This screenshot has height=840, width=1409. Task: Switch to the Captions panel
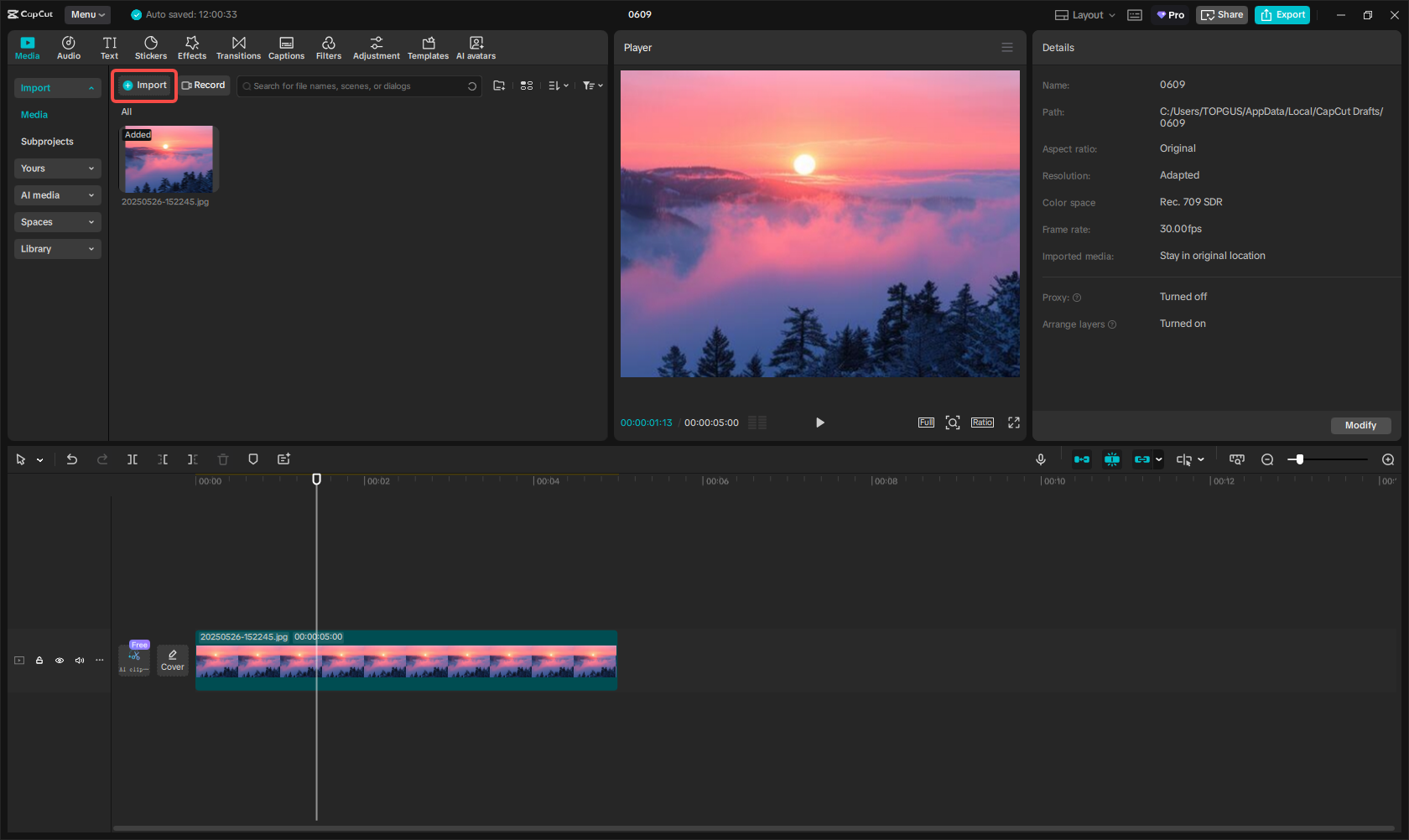pyautogui.click(x=286, y=47)
